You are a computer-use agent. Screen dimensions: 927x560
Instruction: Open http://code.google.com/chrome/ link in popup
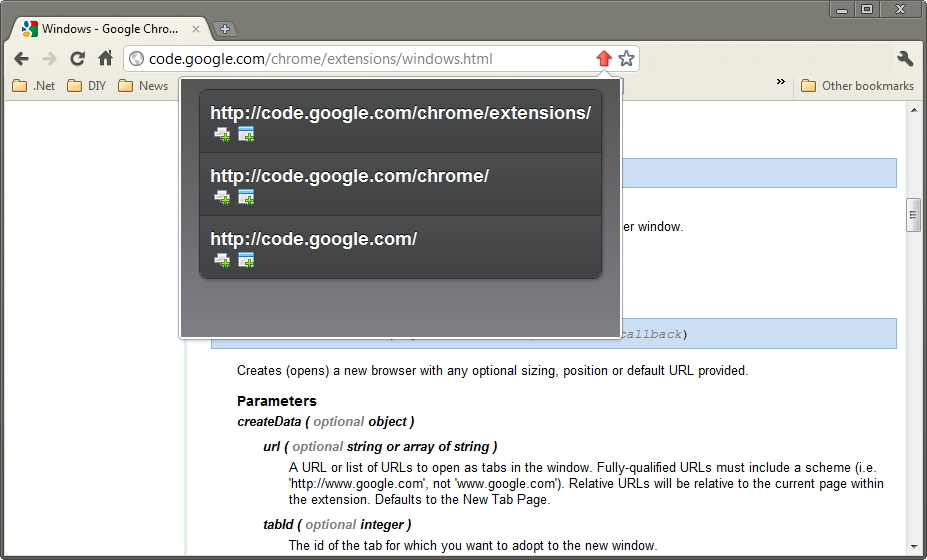click(349, 176)
